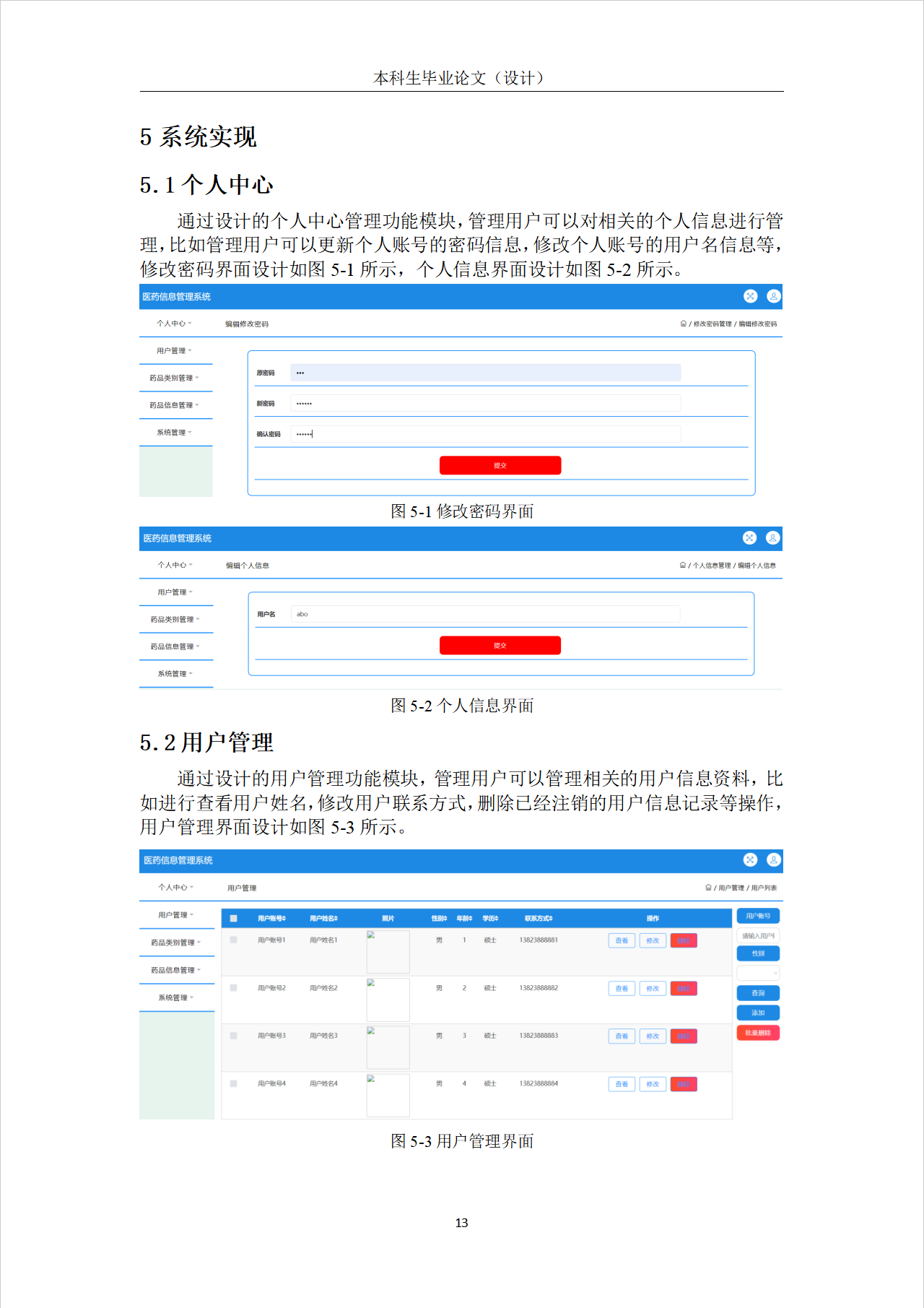Click the 用户名 input field containing abo
Viewport: 924px width, 1308px height.
486,614
